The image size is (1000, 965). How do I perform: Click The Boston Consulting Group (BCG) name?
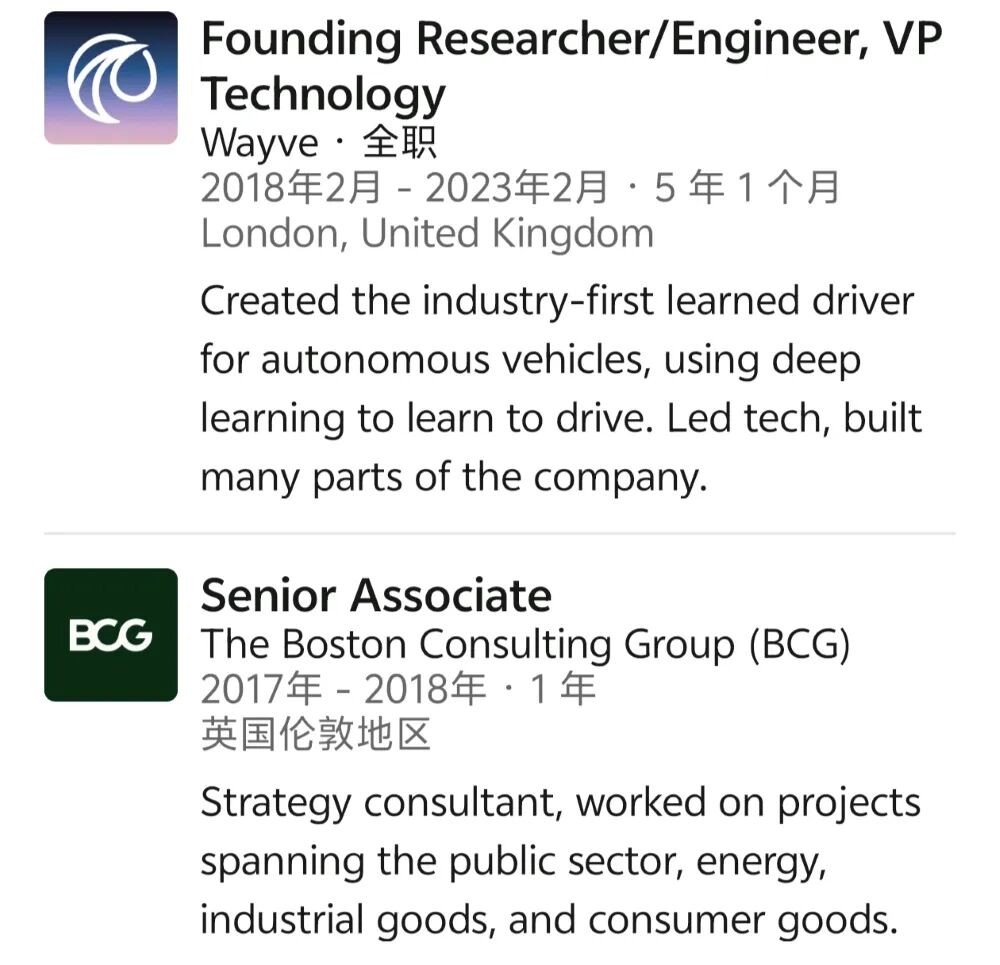tap(526, 644)
